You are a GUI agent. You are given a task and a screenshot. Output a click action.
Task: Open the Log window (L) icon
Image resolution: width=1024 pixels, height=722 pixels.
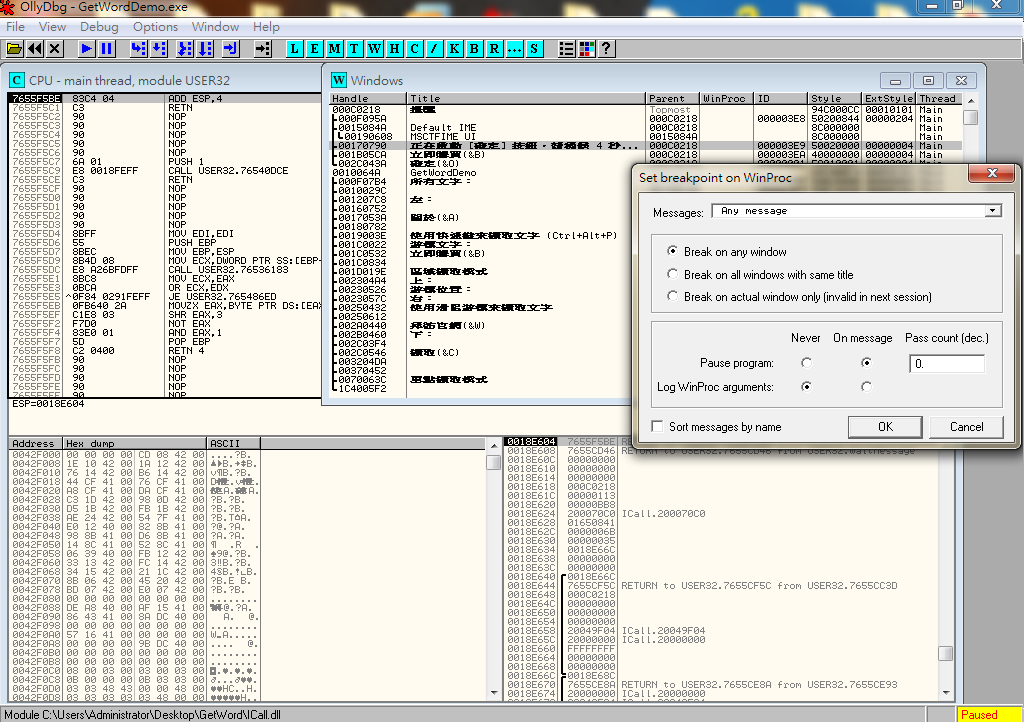click(293, 48)
